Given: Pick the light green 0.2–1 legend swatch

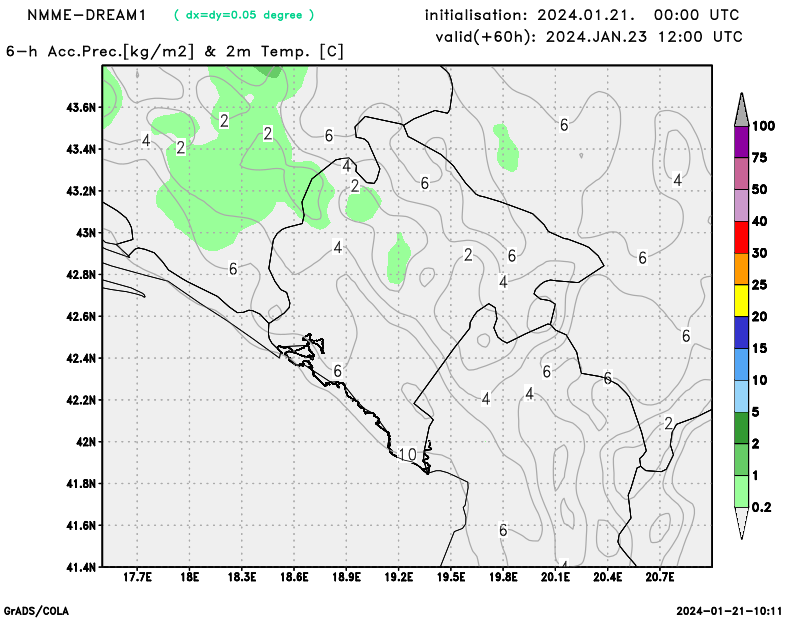Looking at the screenshot, I should [x=741, y=491].
